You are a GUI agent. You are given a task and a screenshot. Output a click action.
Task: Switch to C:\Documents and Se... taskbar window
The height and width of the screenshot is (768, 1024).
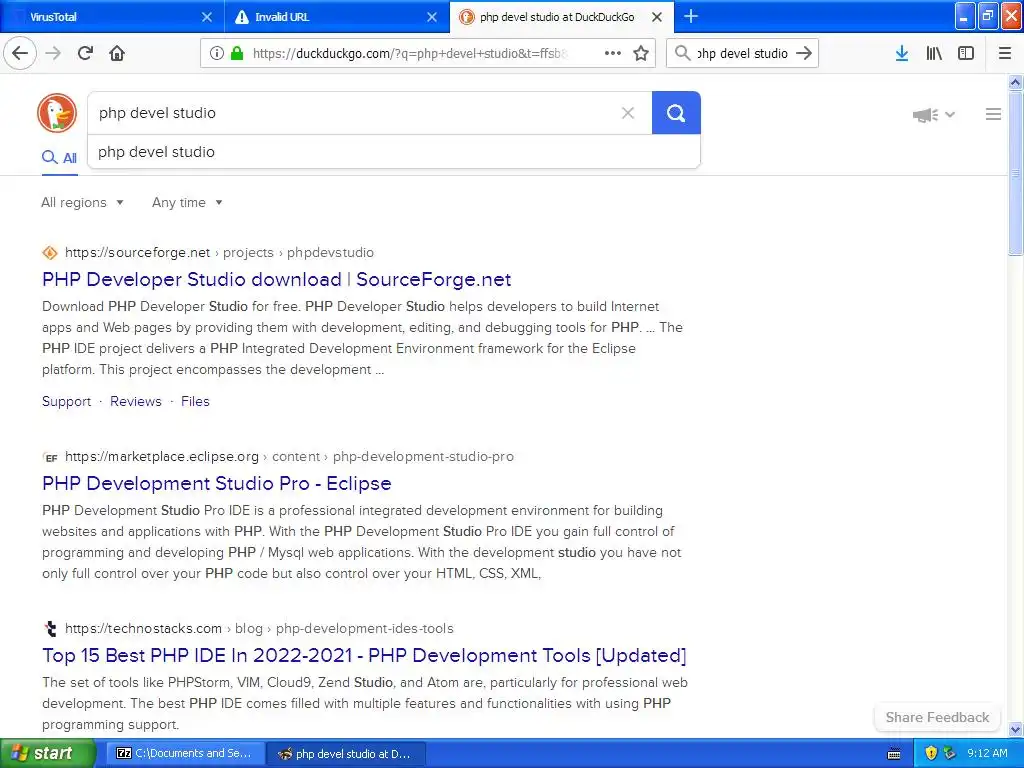pyautogui.click(x=186, y=754)
